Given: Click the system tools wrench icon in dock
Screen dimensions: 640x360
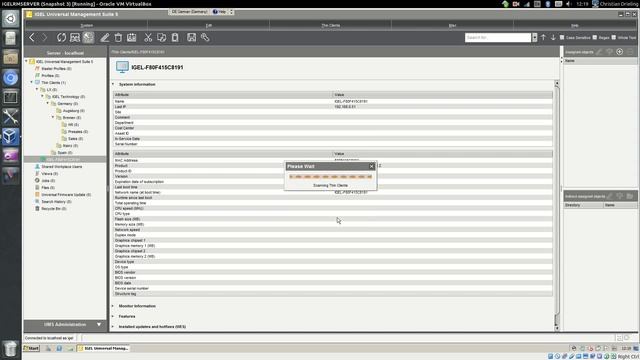Looking at the screenshot, I should tap(10, 117).
